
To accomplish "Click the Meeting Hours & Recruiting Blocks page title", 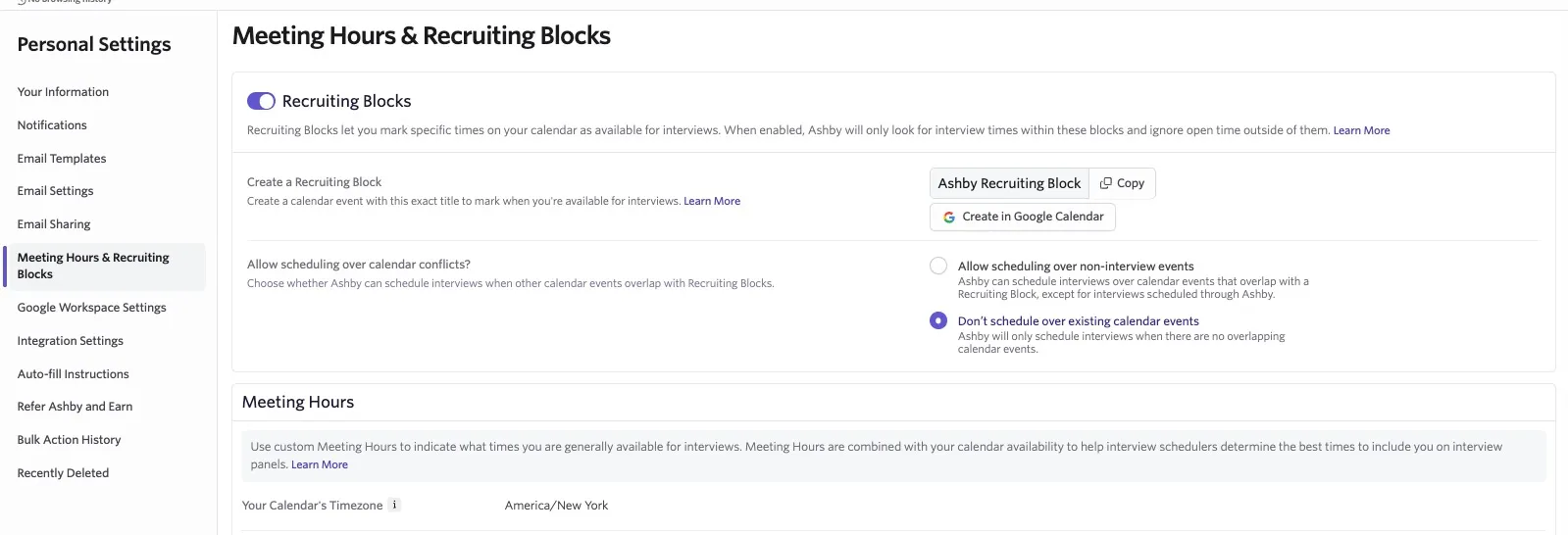I will (422, 36).
